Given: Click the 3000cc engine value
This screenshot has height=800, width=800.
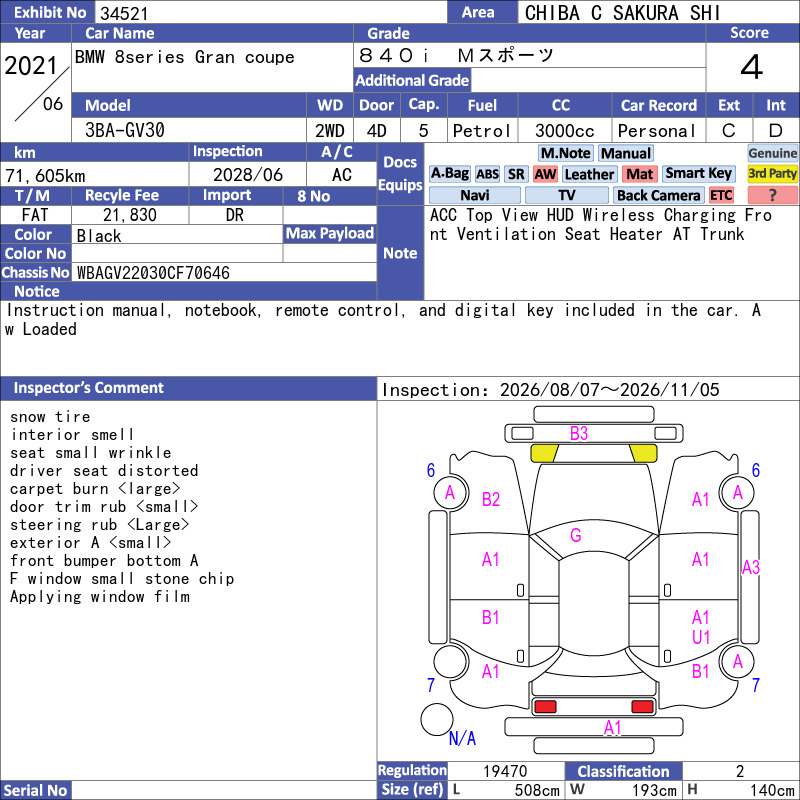Looking at the screenshot, I should (x=564, y=131).
